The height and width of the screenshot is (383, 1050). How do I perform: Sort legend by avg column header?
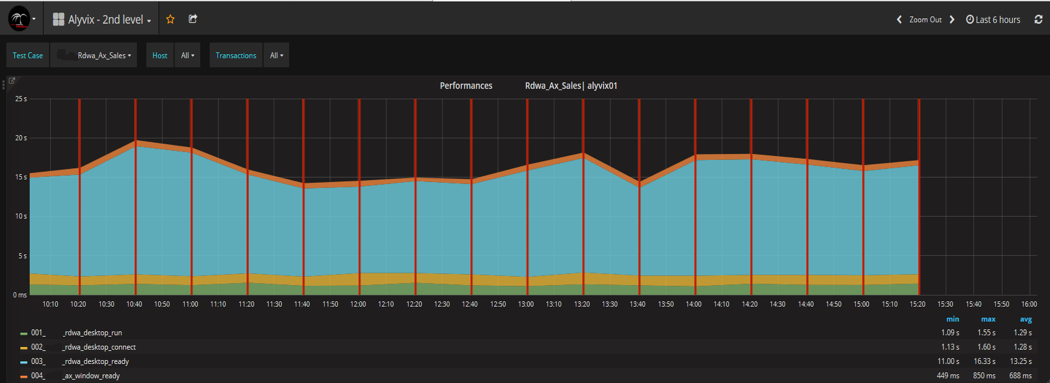[x=1026, y=319]
